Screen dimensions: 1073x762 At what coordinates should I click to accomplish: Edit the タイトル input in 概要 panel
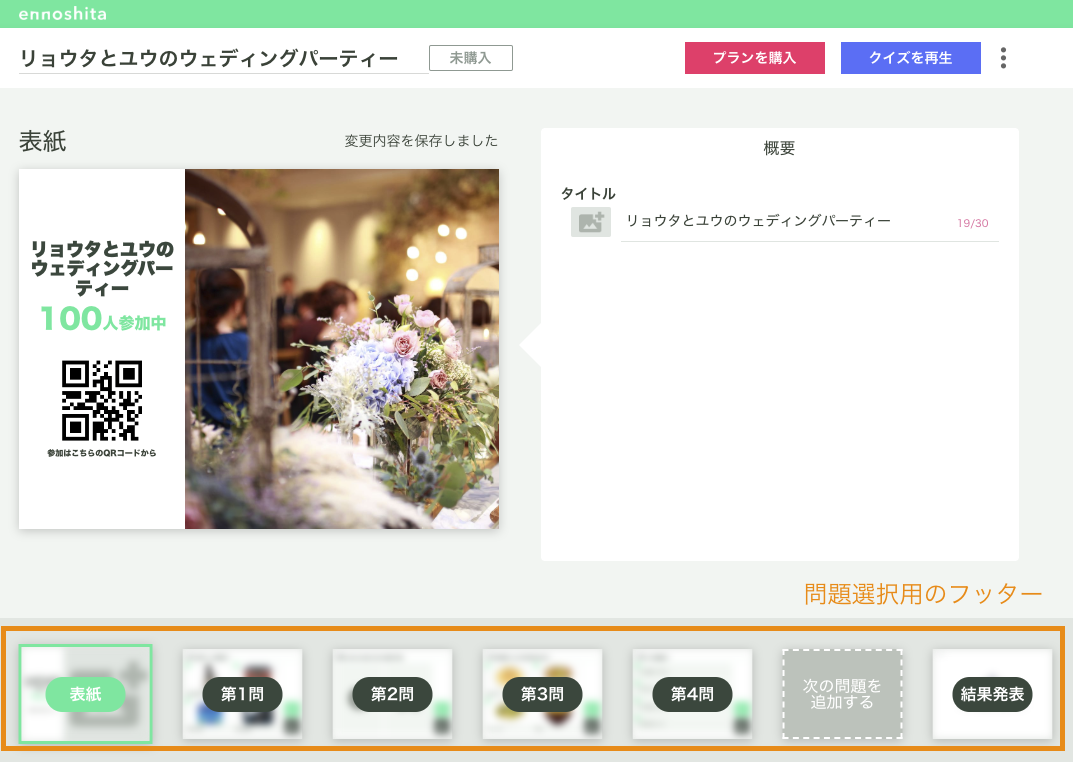click(x=810, y=222)
